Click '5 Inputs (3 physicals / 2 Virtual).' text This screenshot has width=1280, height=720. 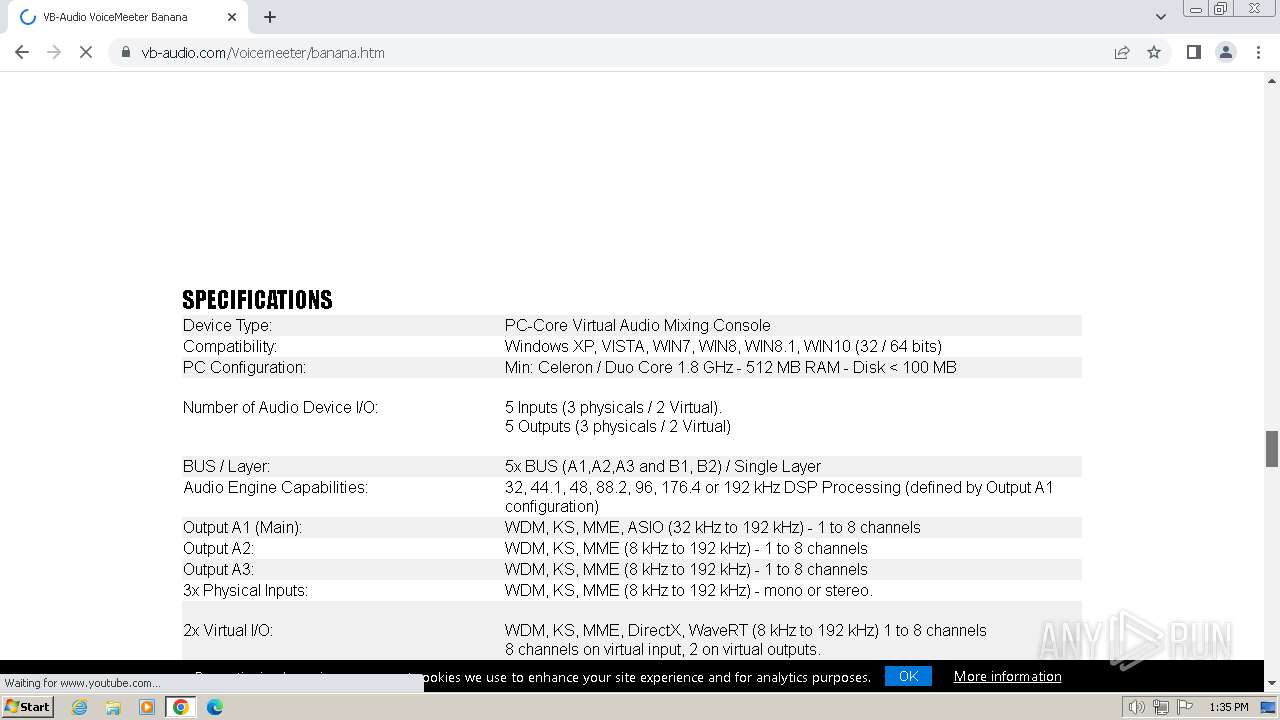[613, 407]
